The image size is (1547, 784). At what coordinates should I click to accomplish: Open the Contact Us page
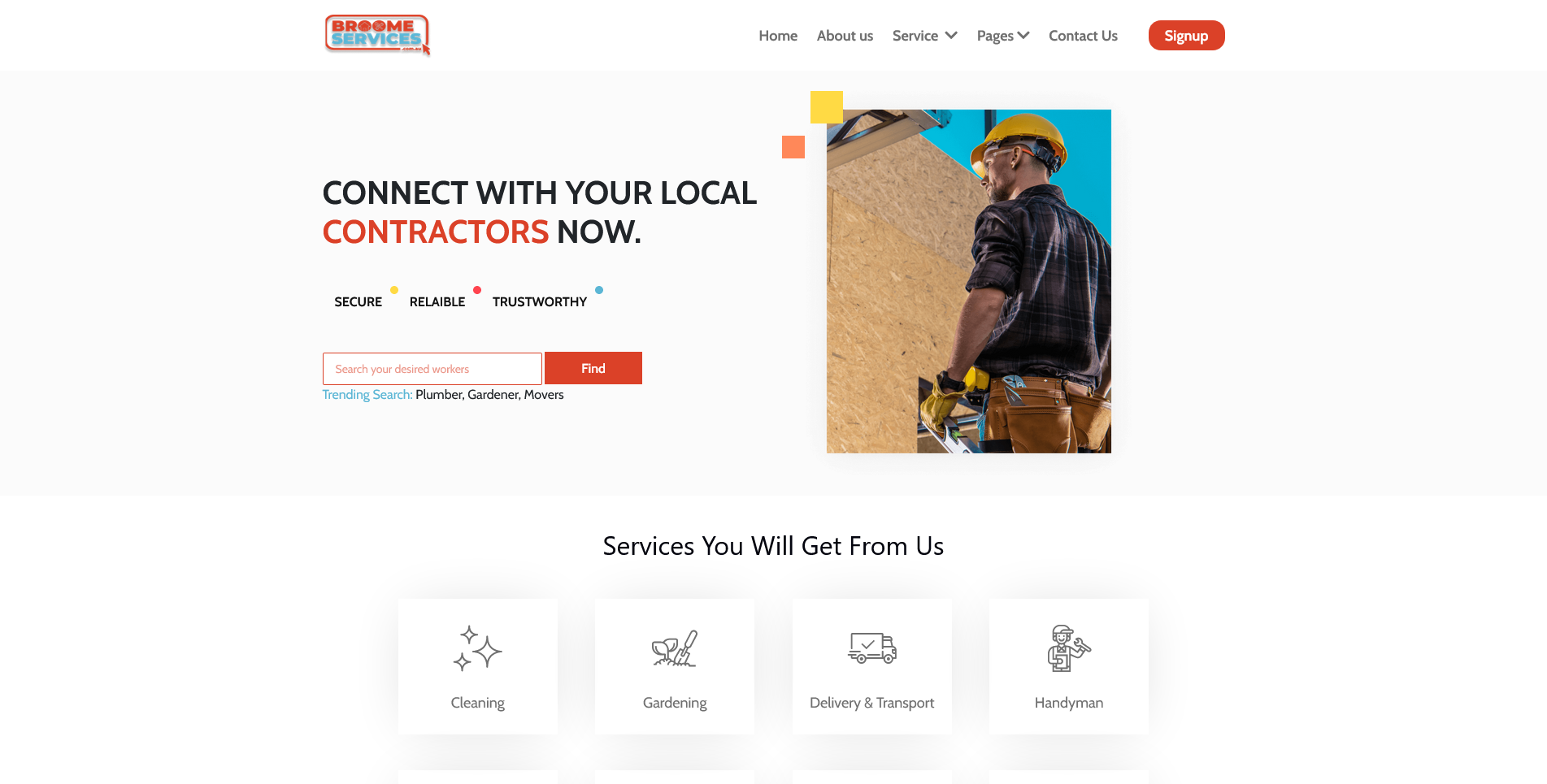pyautogui.click(x=1083, y=36)
